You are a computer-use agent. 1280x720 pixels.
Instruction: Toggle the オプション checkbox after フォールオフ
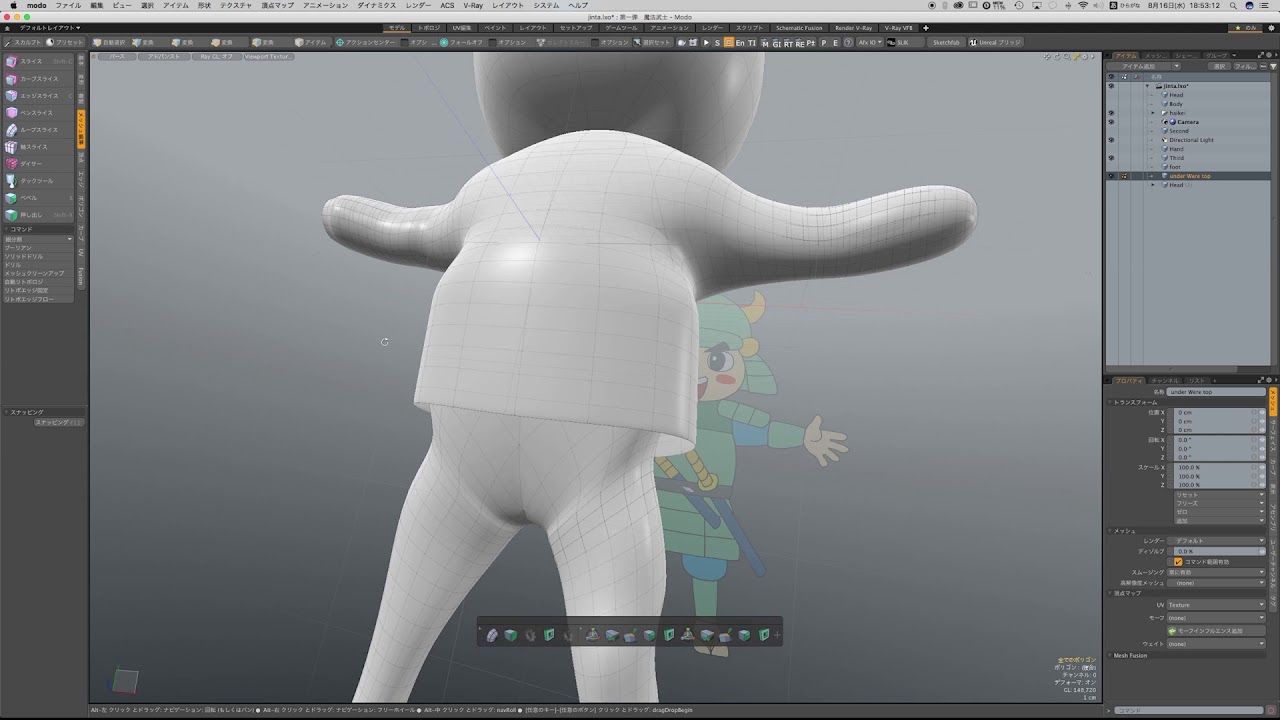click(x=493, y=43)
